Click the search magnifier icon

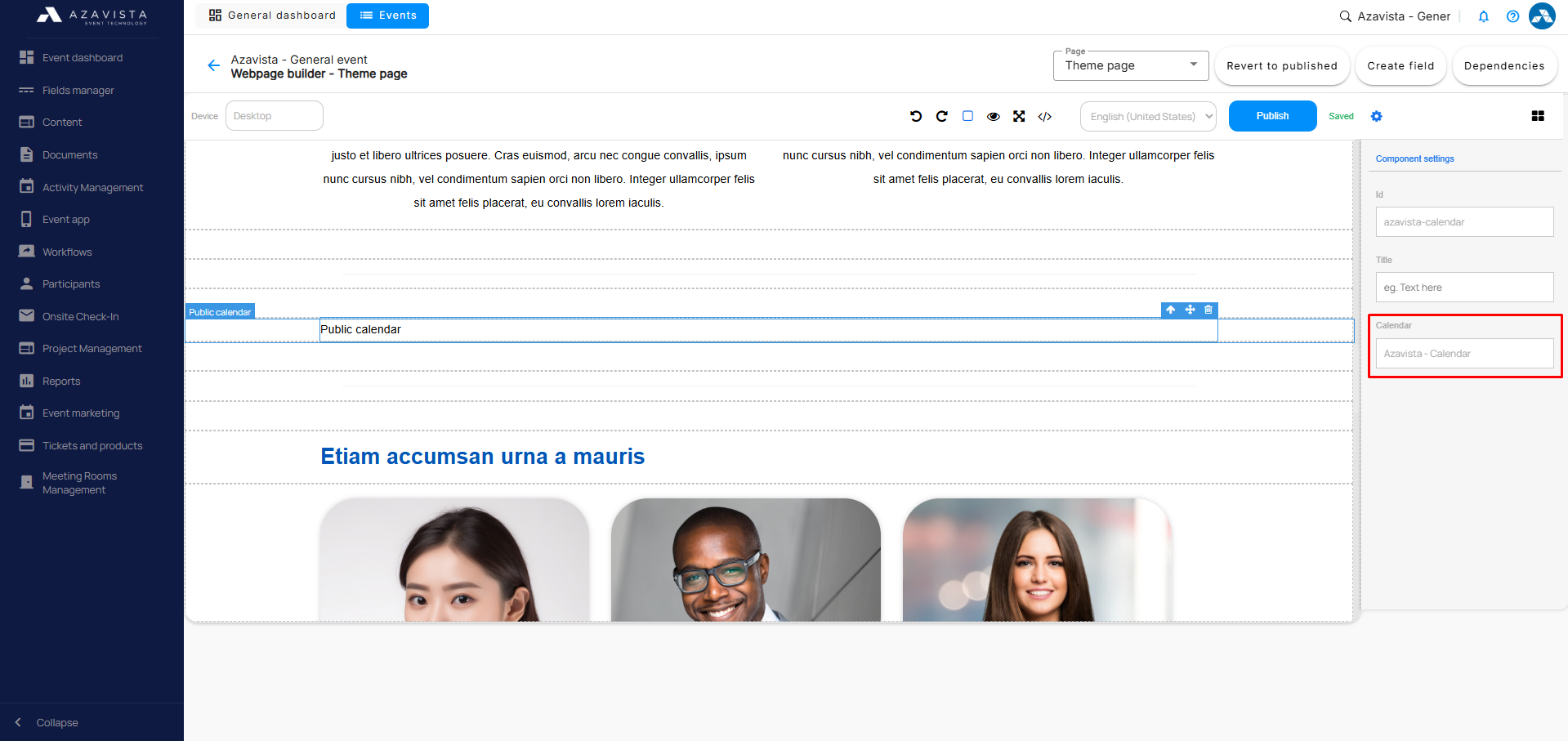pyautogui.click(x=1345, y=16)
